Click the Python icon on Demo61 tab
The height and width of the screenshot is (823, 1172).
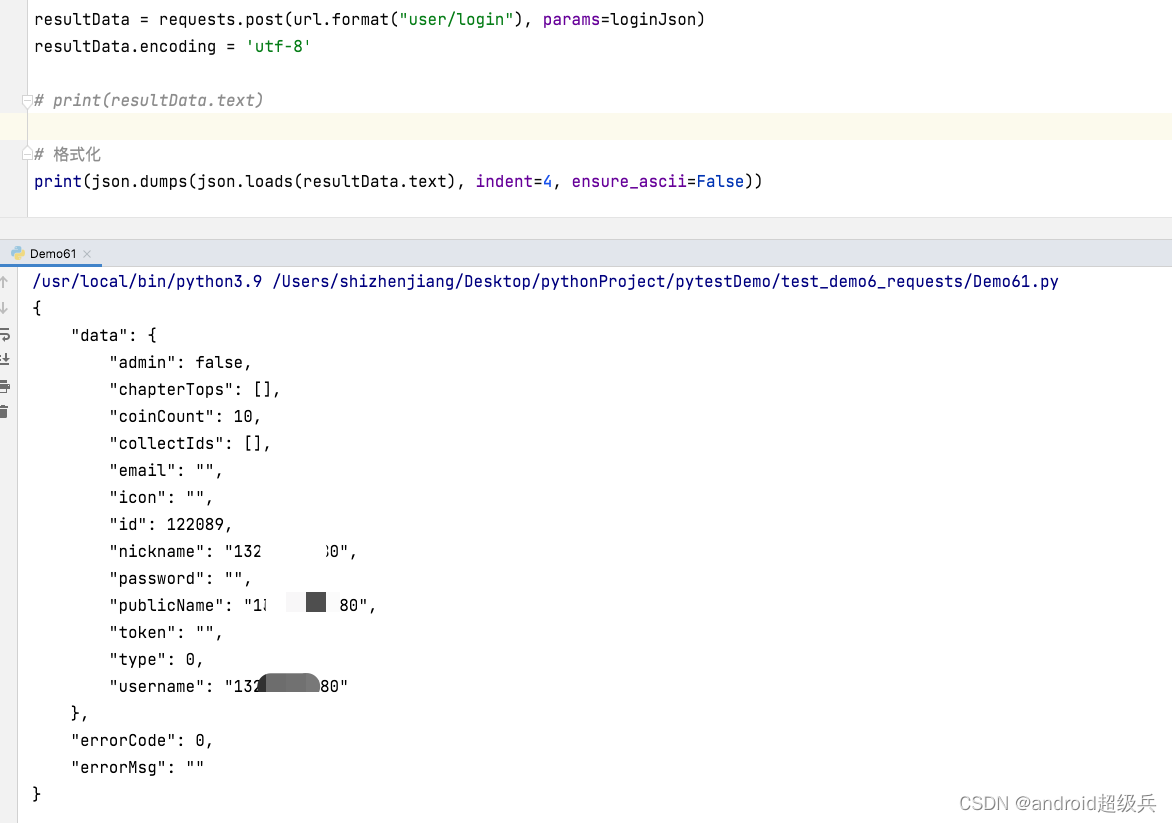18,253
